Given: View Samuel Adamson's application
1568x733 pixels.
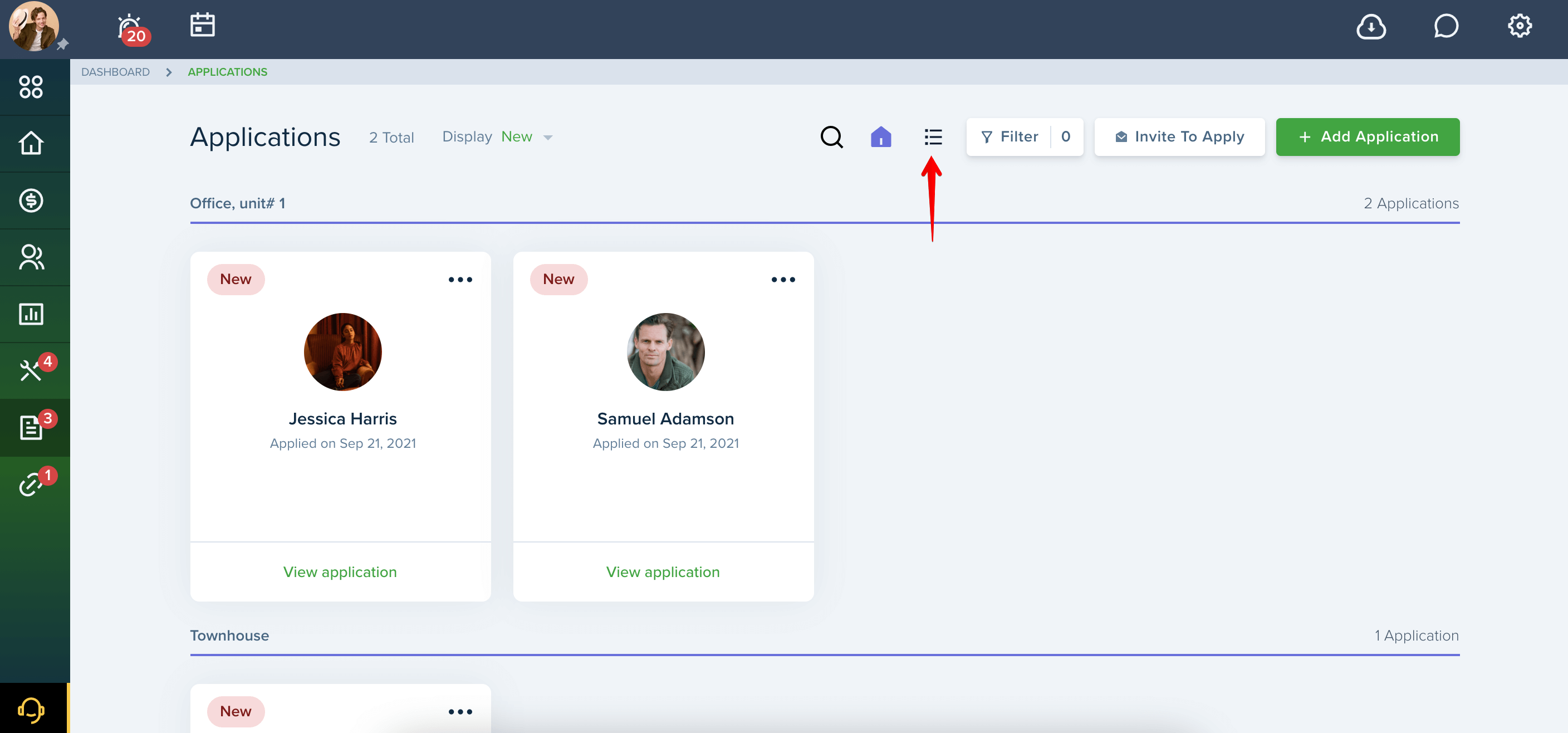Looking at the screenshot, I should tap(663, 572).
